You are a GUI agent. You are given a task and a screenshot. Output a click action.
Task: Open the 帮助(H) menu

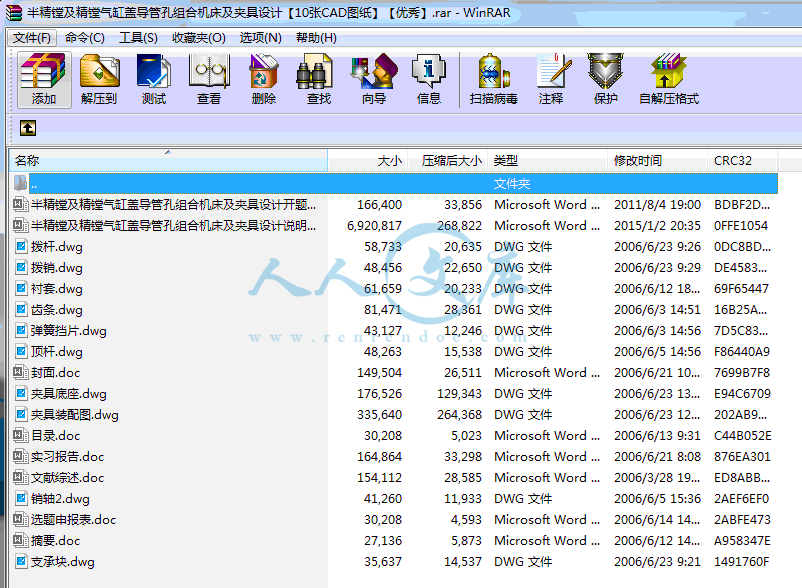(x=316, y=38)
